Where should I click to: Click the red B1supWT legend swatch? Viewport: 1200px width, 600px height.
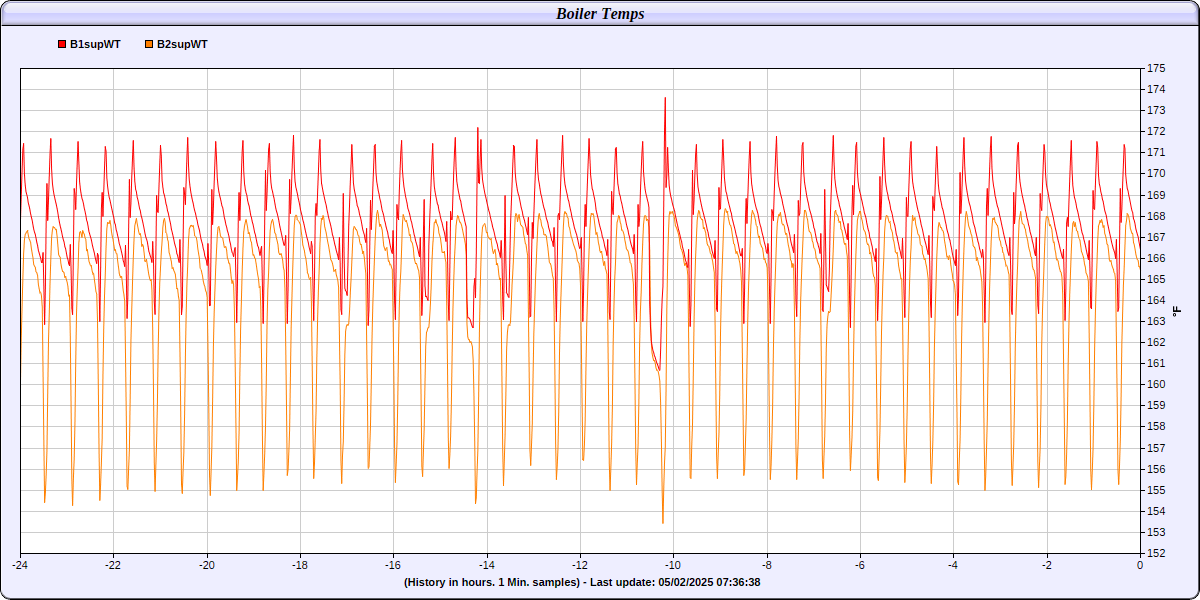(62, 45)
